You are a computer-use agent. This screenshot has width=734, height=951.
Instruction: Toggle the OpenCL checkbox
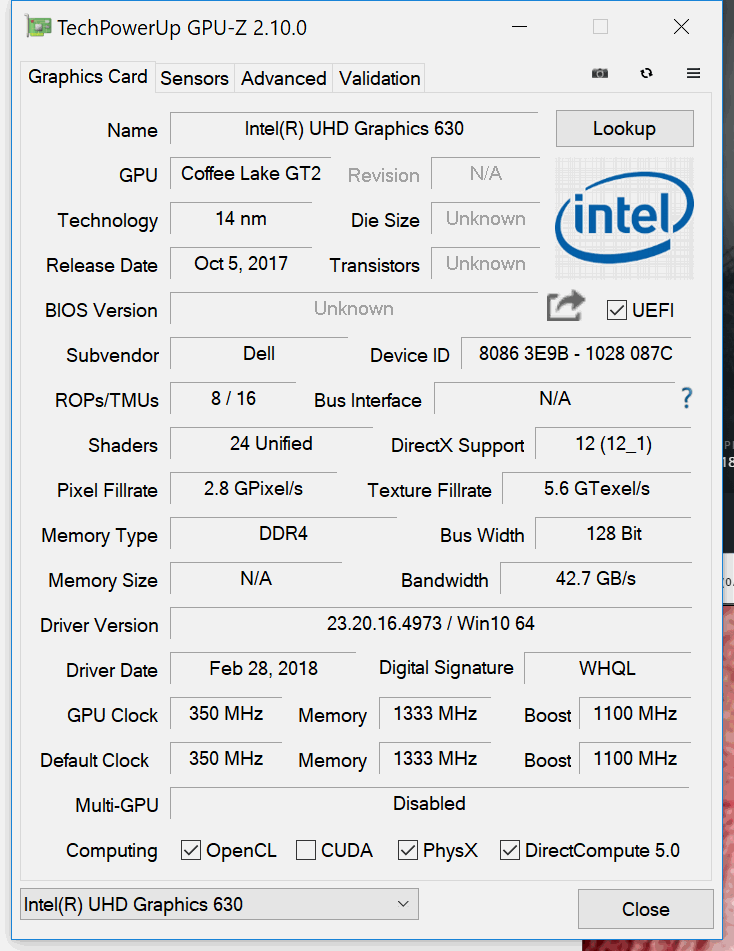pos(191,850)
